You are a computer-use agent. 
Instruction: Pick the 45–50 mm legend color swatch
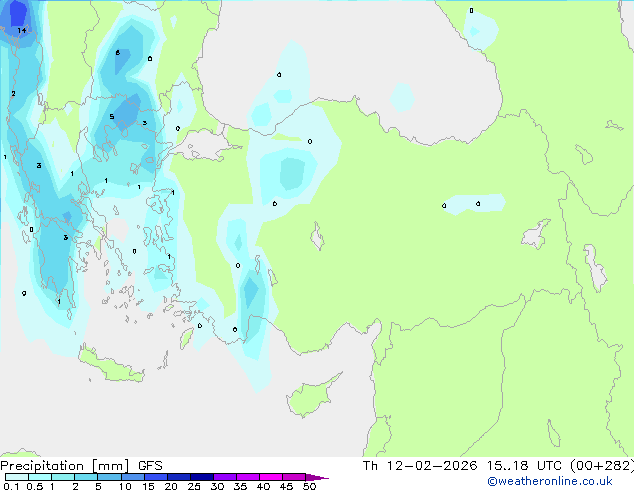[x=294, y=477]
